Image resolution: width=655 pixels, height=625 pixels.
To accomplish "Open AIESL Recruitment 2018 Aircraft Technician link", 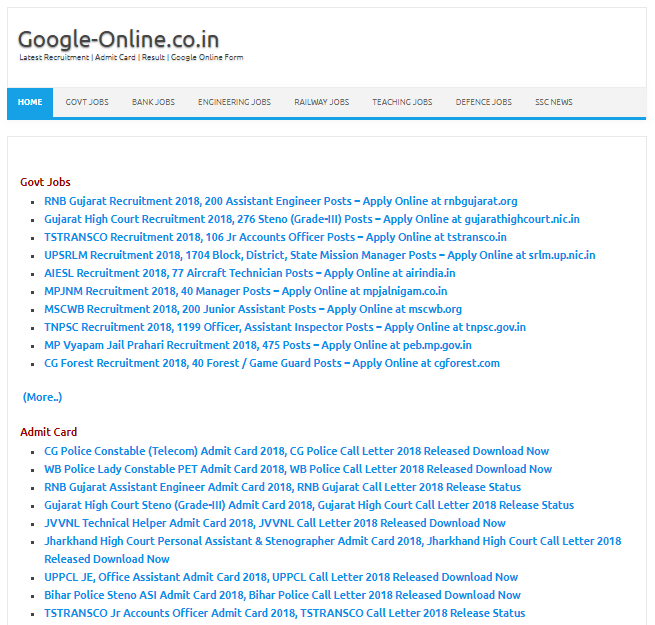I will [x=250, y=273].
